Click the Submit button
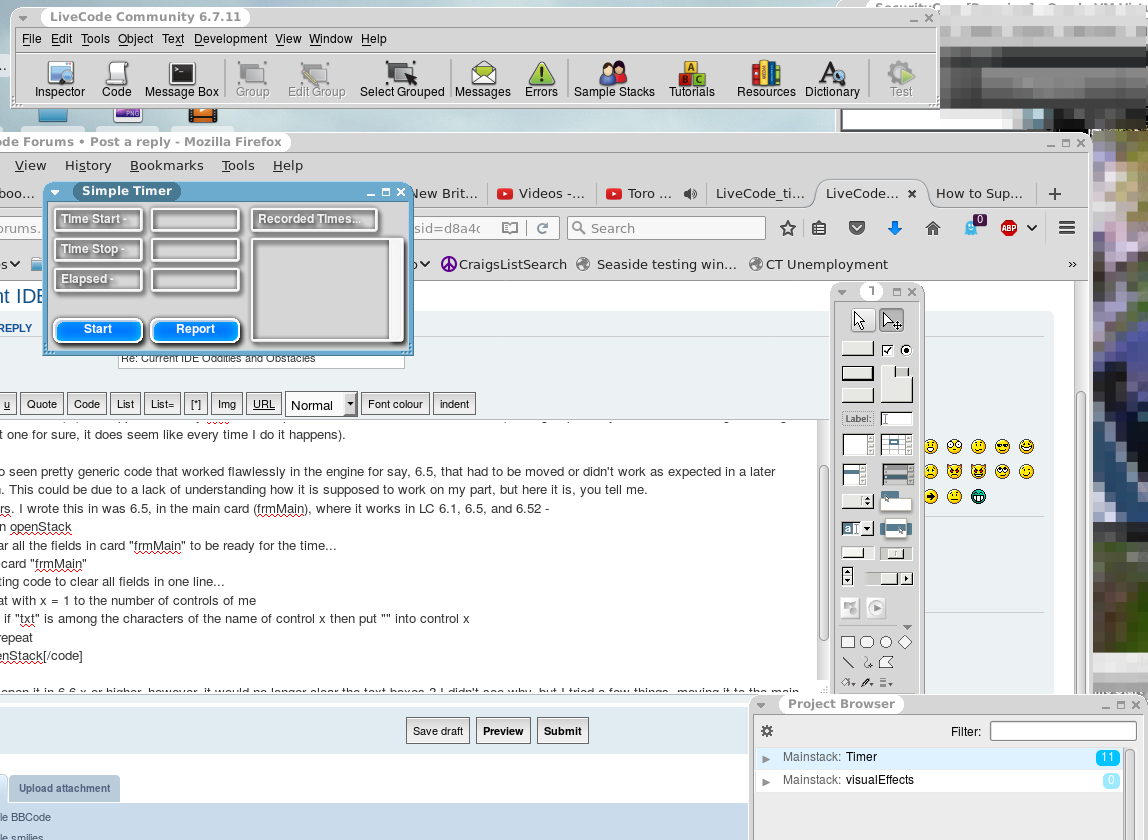This screenshot has width=1148, height=840. click(x=562, y=731)
